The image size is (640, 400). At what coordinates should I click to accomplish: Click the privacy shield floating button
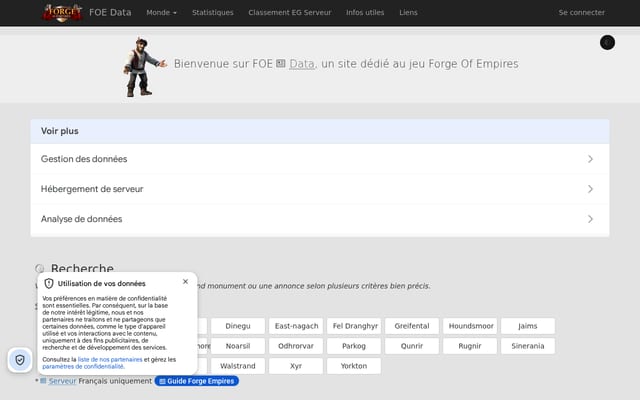click(x=20, y=360)
